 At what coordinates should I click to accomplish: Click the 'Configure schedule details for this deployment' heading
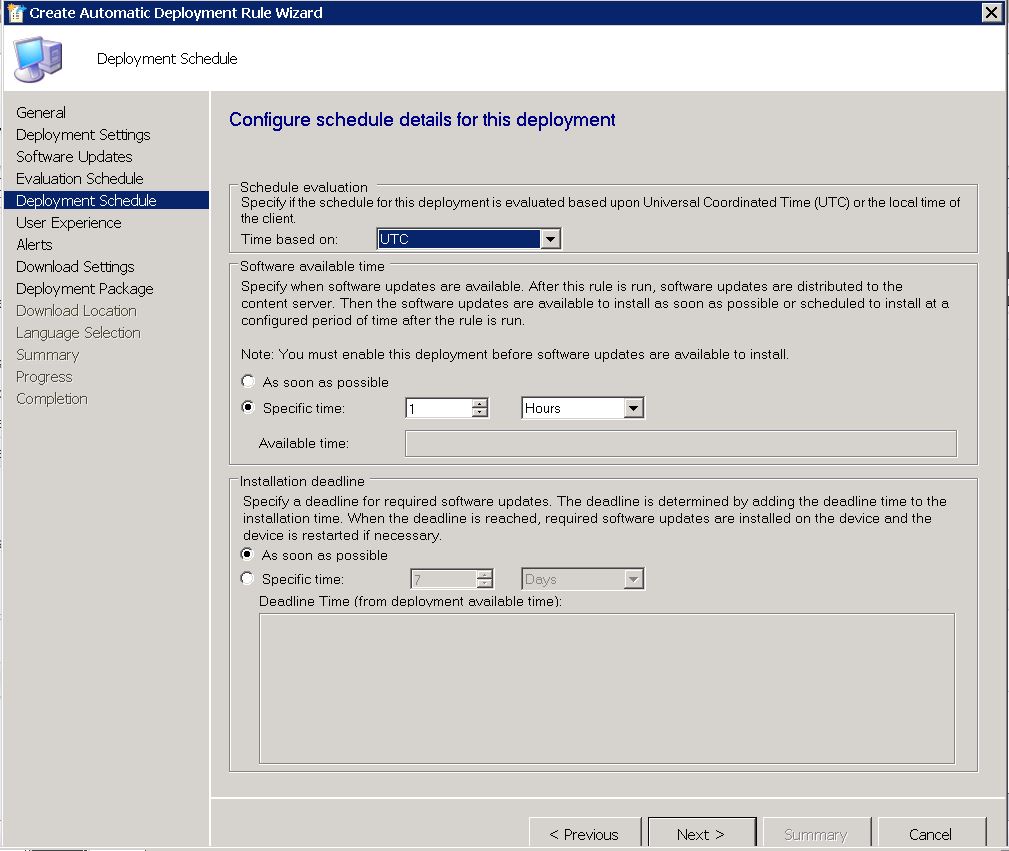click(x=422, y=120)
